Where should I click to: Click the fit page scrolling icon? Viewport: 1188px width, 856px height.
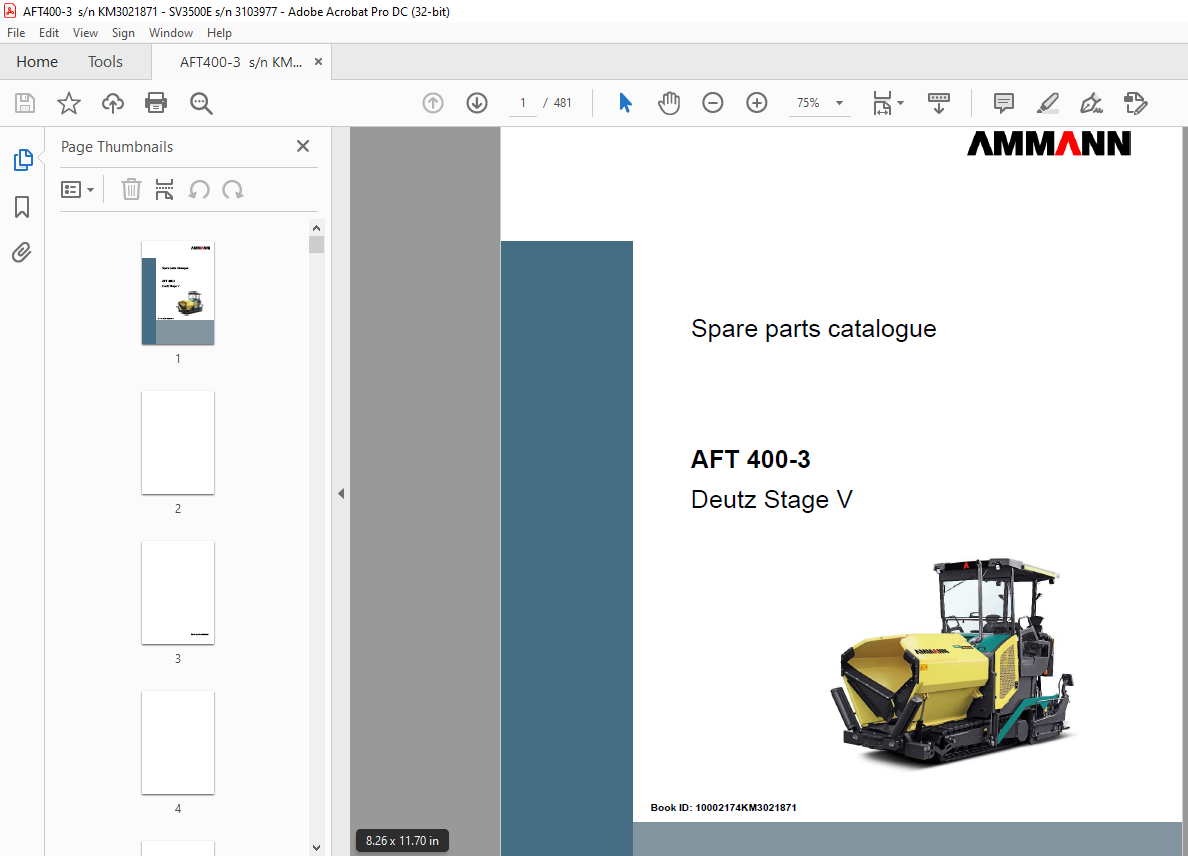pyautogui.click(x=882, y=103)
